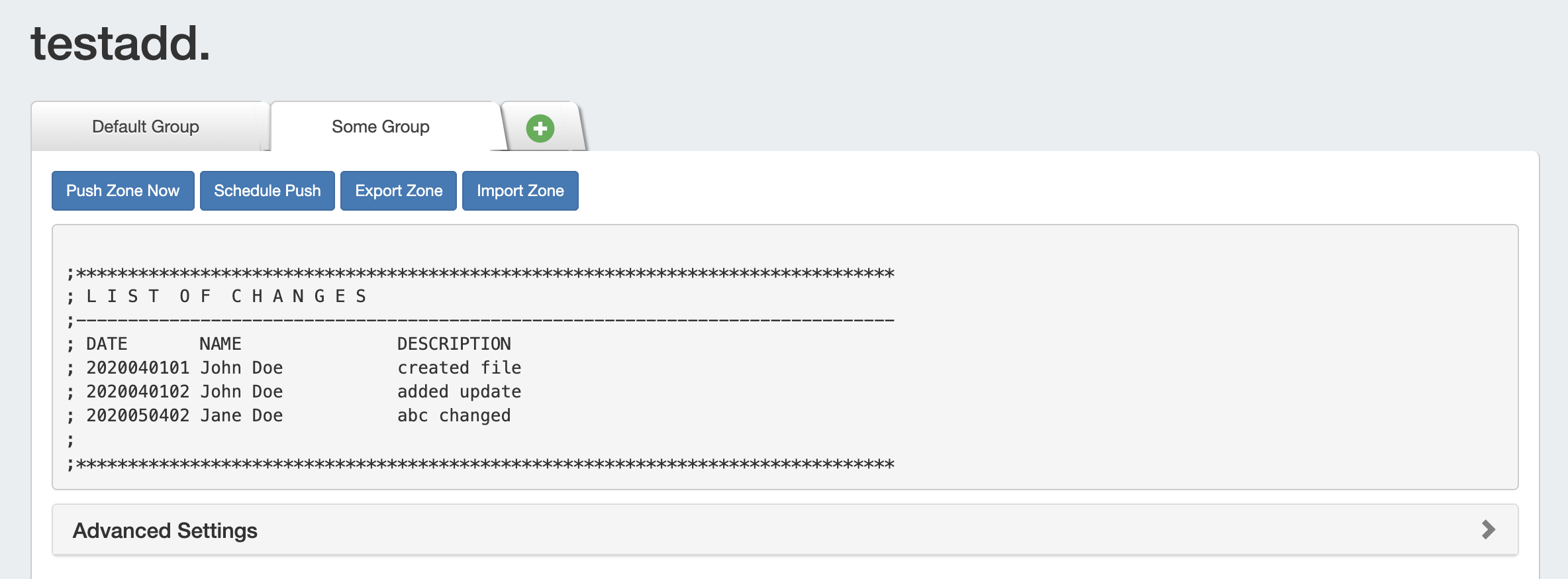Image resolution: width=1568 pixels, height=579 pixels.
Task: Click the Export Zone button
Action: (x=399, y=191)
